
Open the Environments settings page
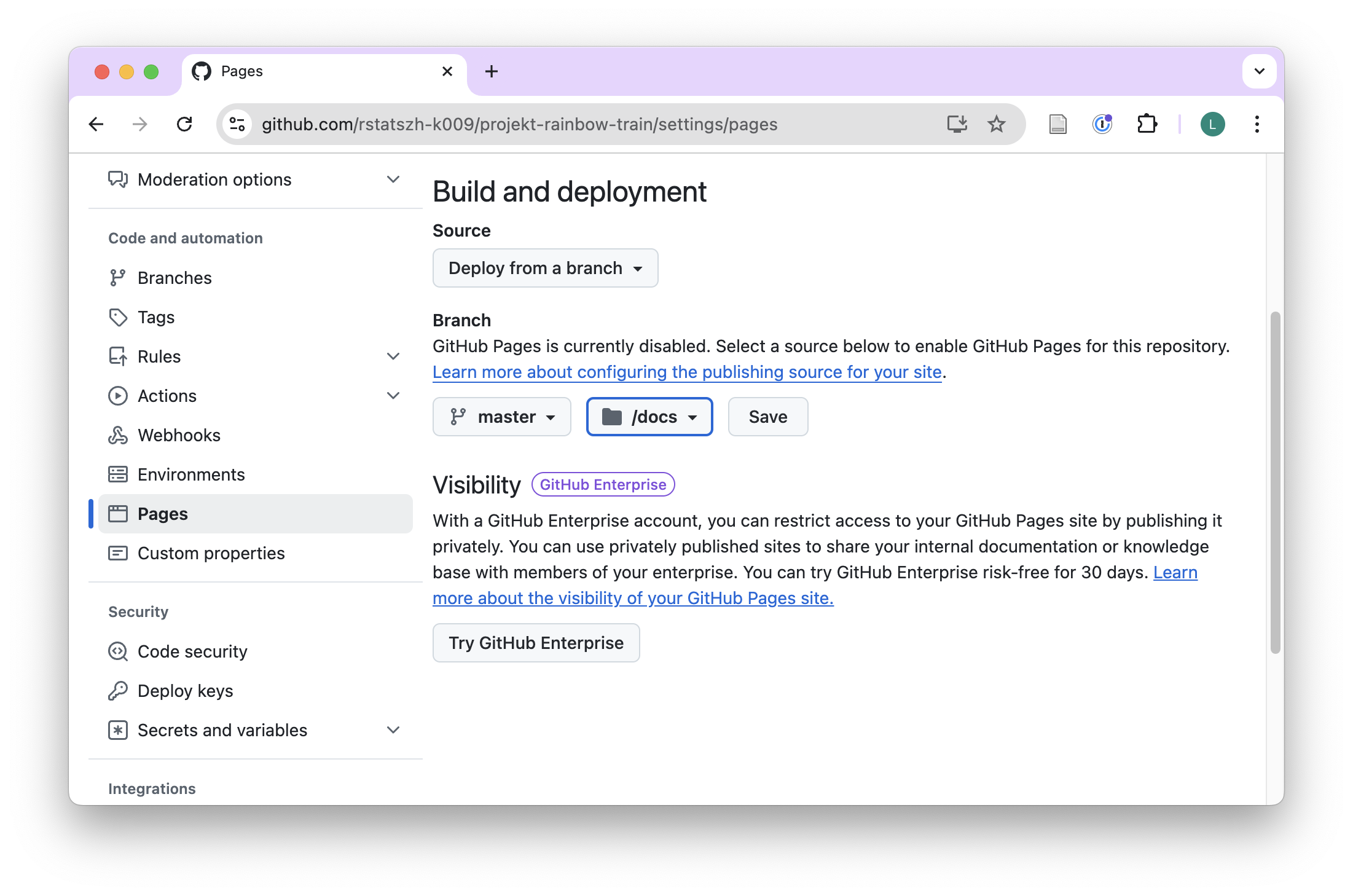click(256, 474)
